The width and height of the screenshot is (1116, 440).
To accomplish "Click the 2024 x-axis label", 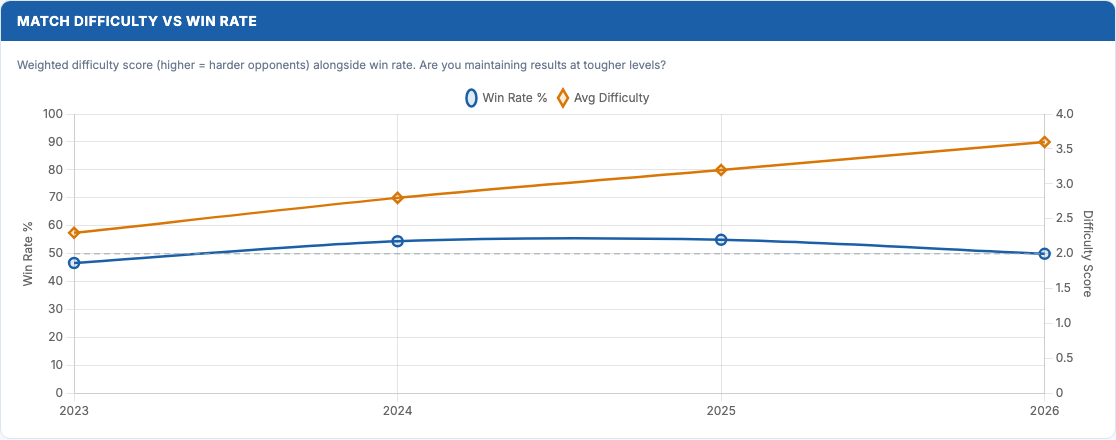I will 398,410.
